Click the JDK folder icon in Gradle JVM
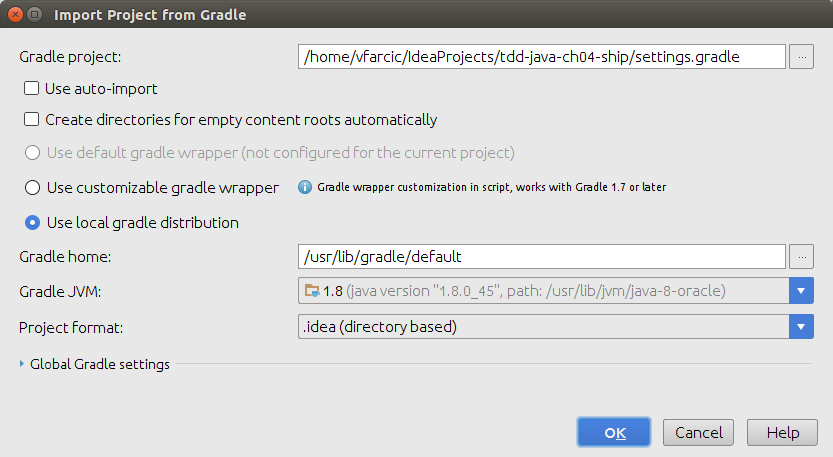The image size is (833, 457). coord(312,291)
